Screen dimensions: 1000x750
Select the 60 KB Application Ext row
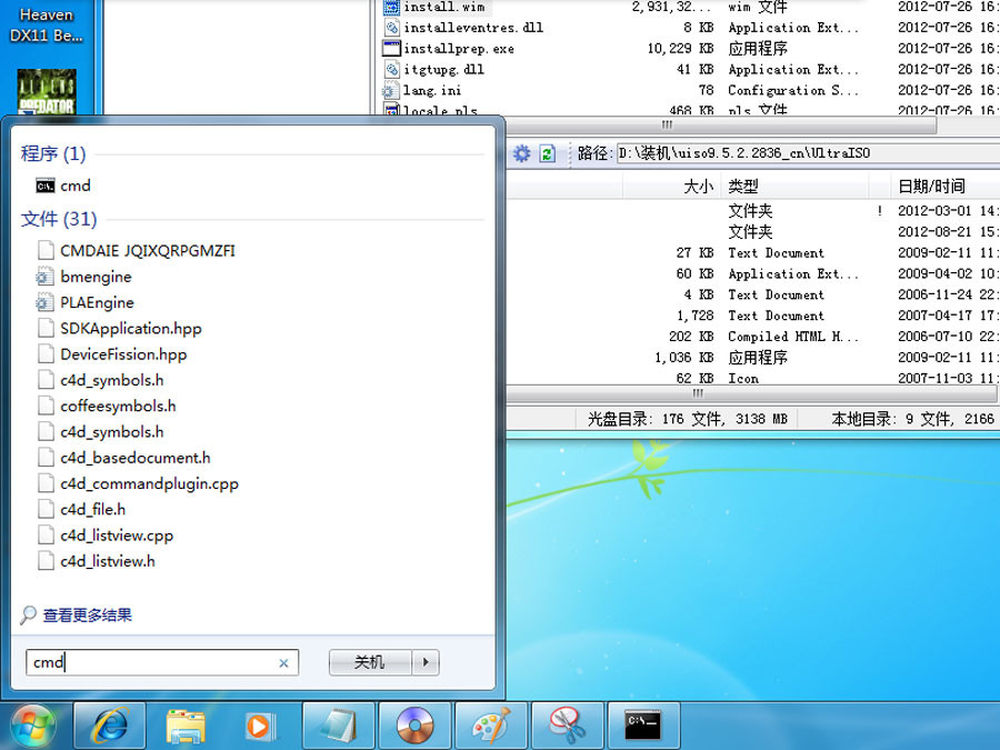point(753,274)
